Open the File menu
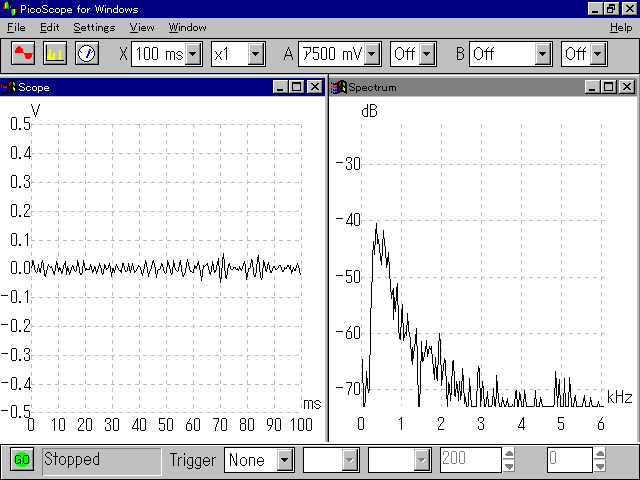The width and height of the screenshot is (640, 480). click(16, 27)
